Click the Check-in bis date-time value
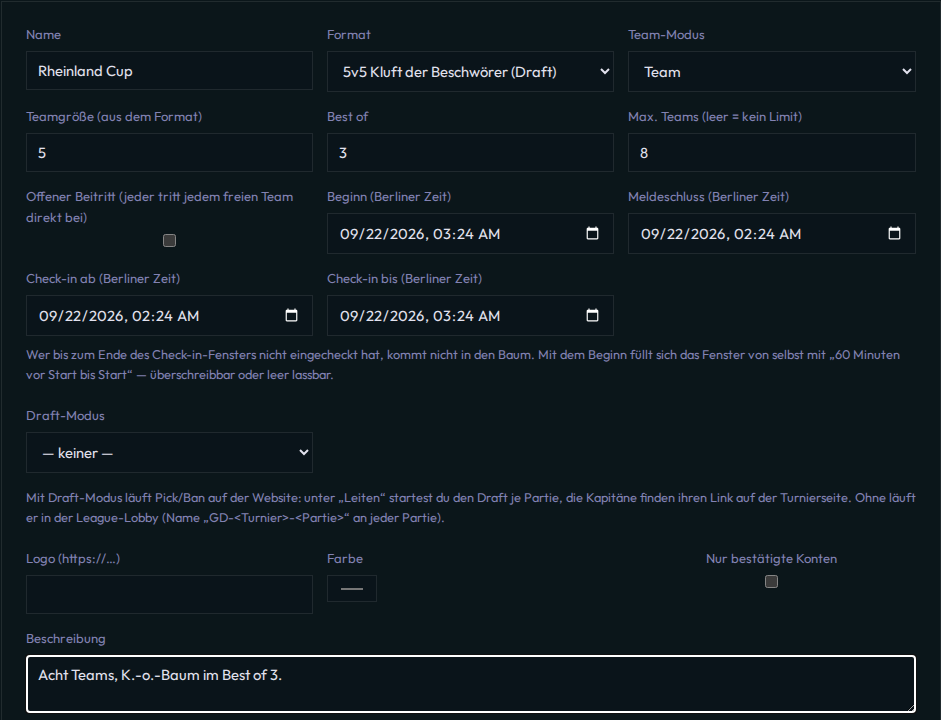The image size is (941, 720). (x=420, y=316)
